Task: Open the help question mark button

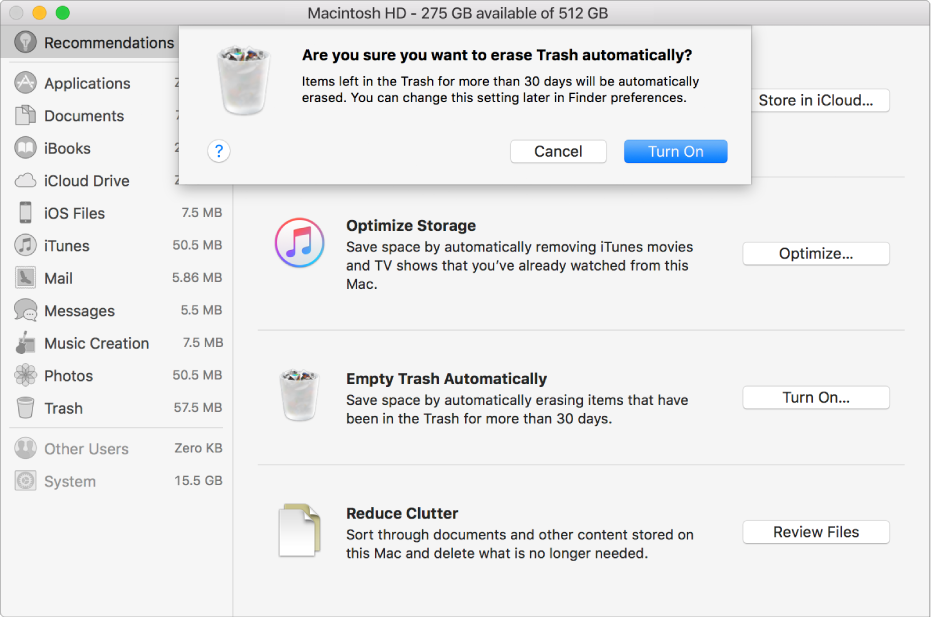Action: click(x=219, y=151)
